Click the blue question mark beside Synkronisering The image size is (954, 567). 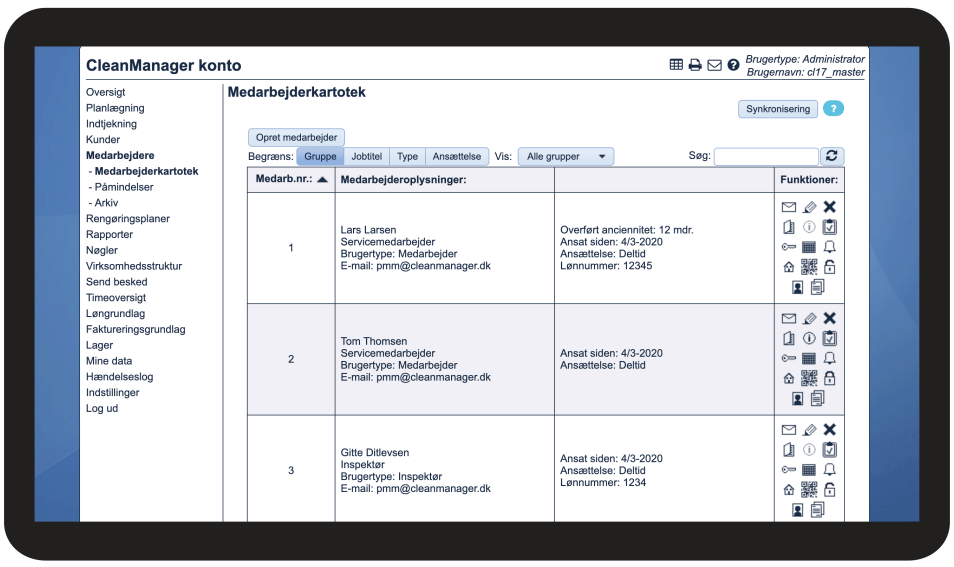click(x=833, y=109)
